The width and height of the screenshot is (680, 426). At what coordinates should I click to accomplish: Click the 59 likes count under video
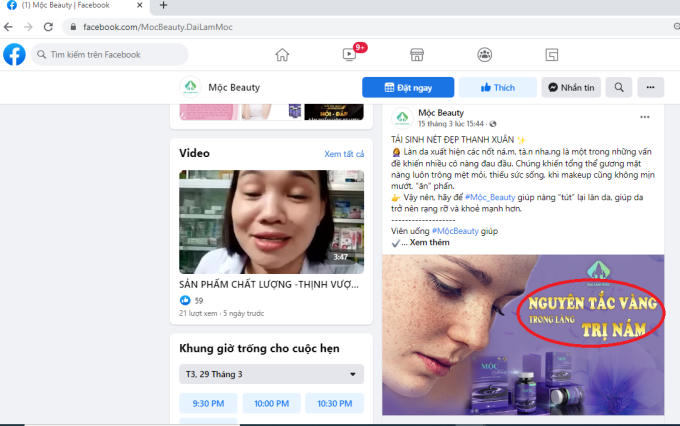click(x=199, y=301)
